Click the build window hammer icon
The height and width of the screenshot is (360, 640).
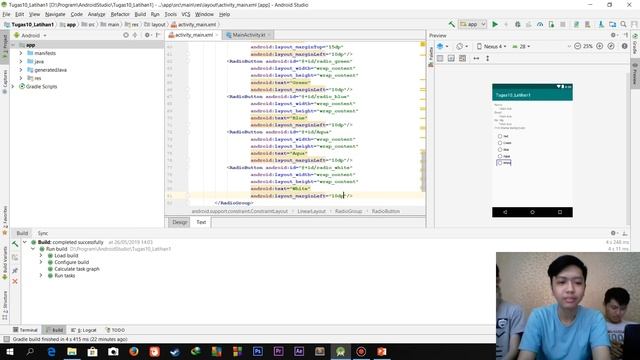click(15, 244)
